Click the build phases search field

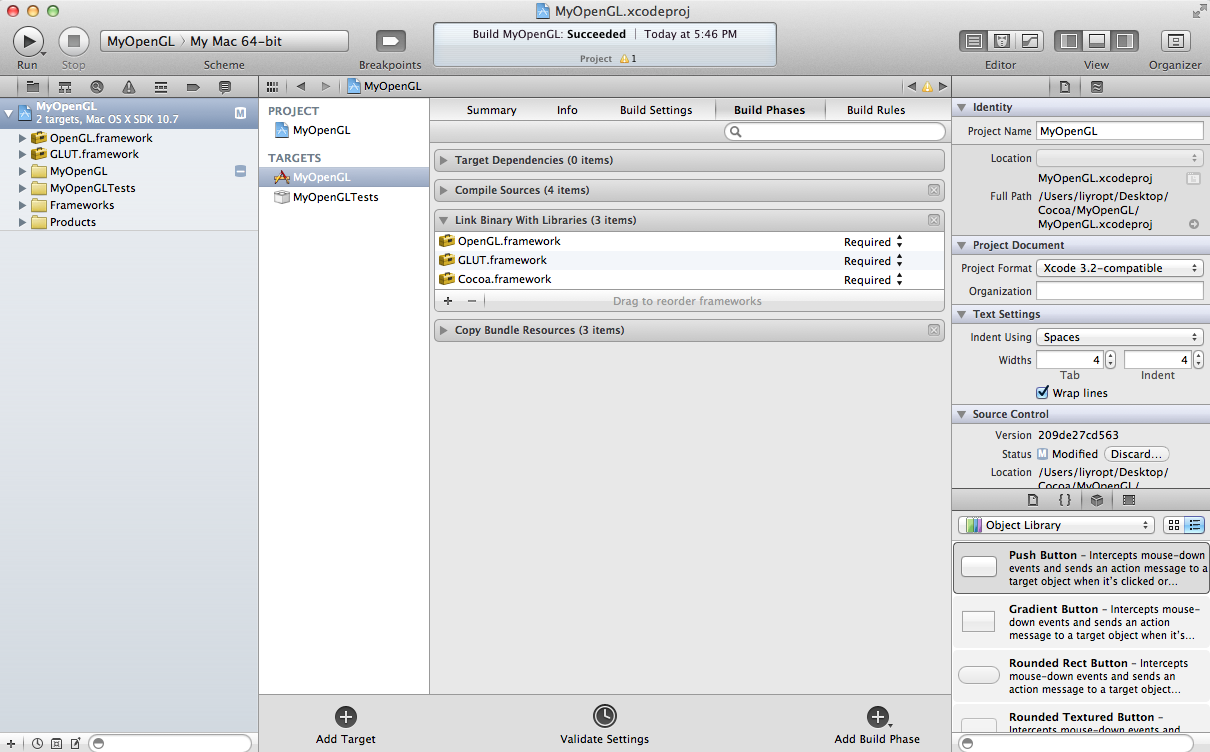(834, 132)
